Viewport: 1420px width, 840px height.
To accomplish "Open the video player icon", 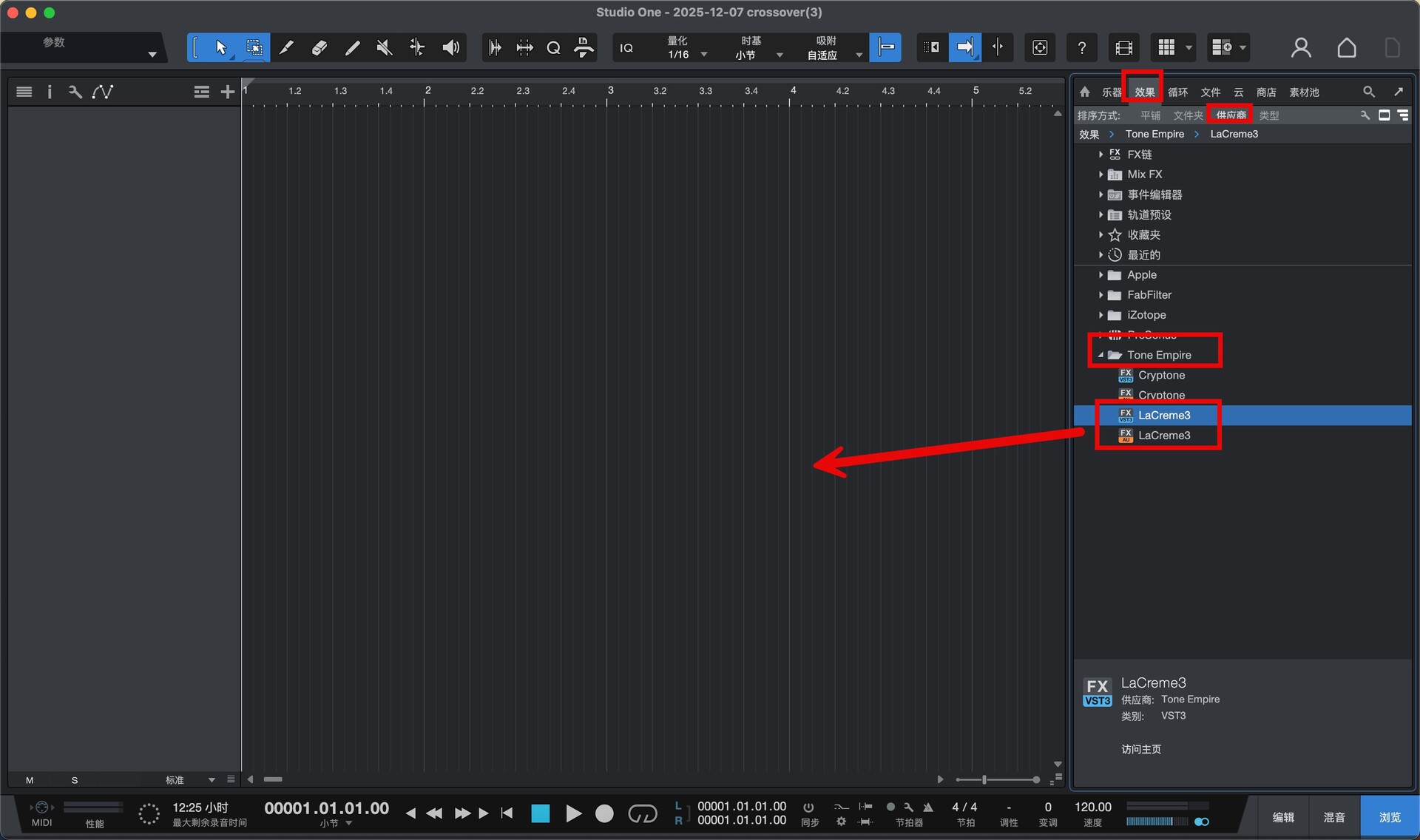I will coord(1123,48).
